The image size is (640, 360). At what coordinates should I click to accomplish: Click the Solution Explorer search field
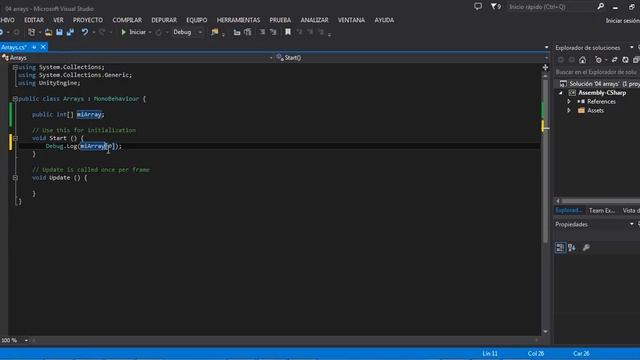point(597,72)
